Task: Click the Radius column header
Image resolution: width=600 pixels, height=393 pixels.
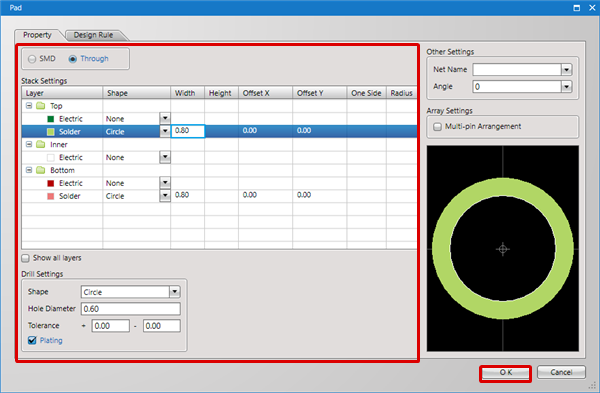Action: pyautogui.click(x=401, y=93)
